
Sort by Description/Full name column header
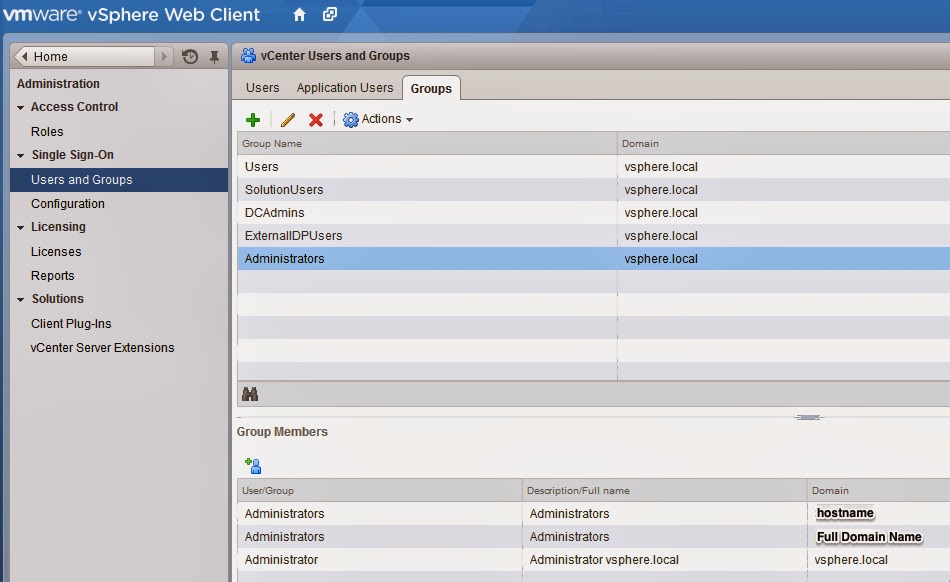(x=664, y=491)
